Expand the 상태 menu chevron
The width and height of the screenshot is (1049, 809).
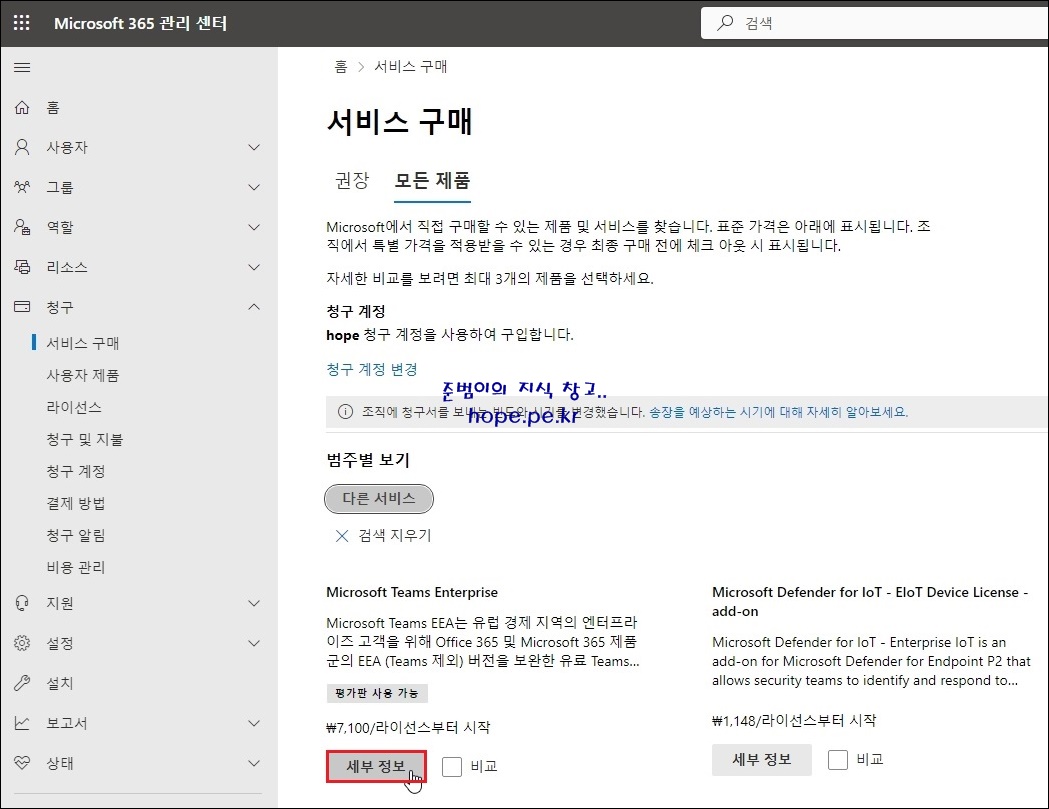[x=254, y=763]
